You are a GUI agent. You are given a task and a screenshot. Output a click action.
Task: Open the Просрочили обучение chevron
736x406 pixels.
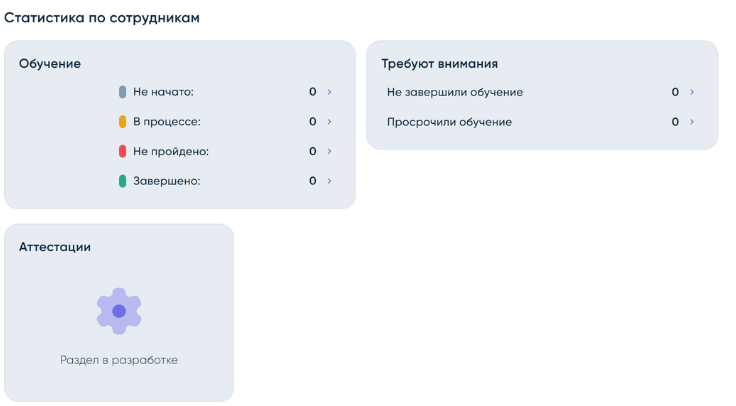click(x=691, y=122)
